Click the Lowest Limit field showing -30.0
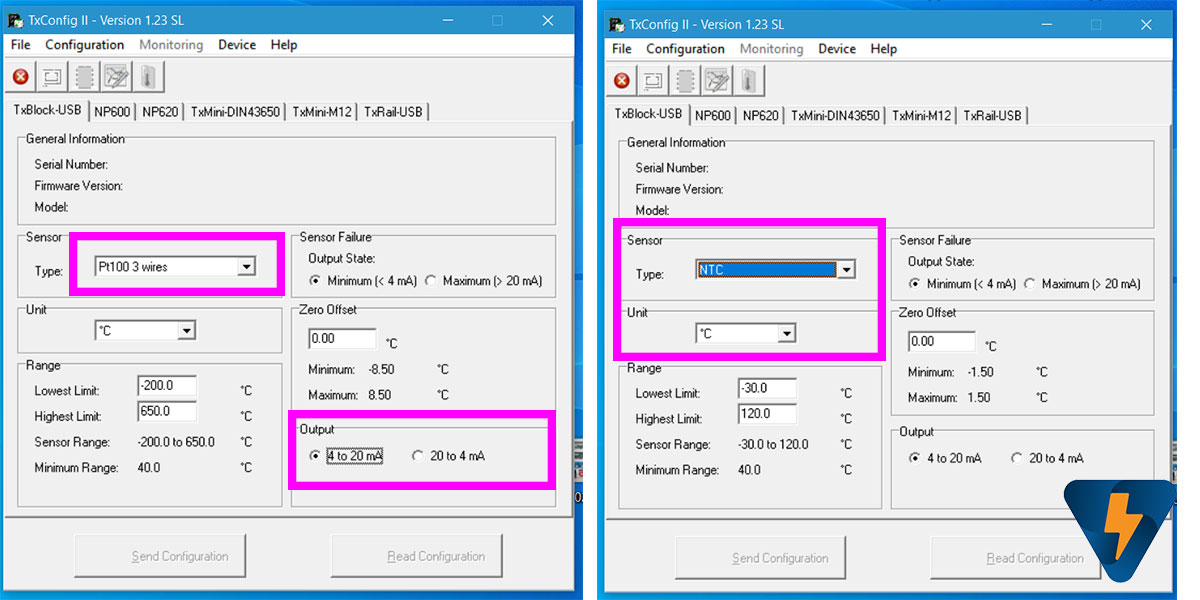Image resolution: width=1200 pixels, height=600 pixels. [767, 388]
